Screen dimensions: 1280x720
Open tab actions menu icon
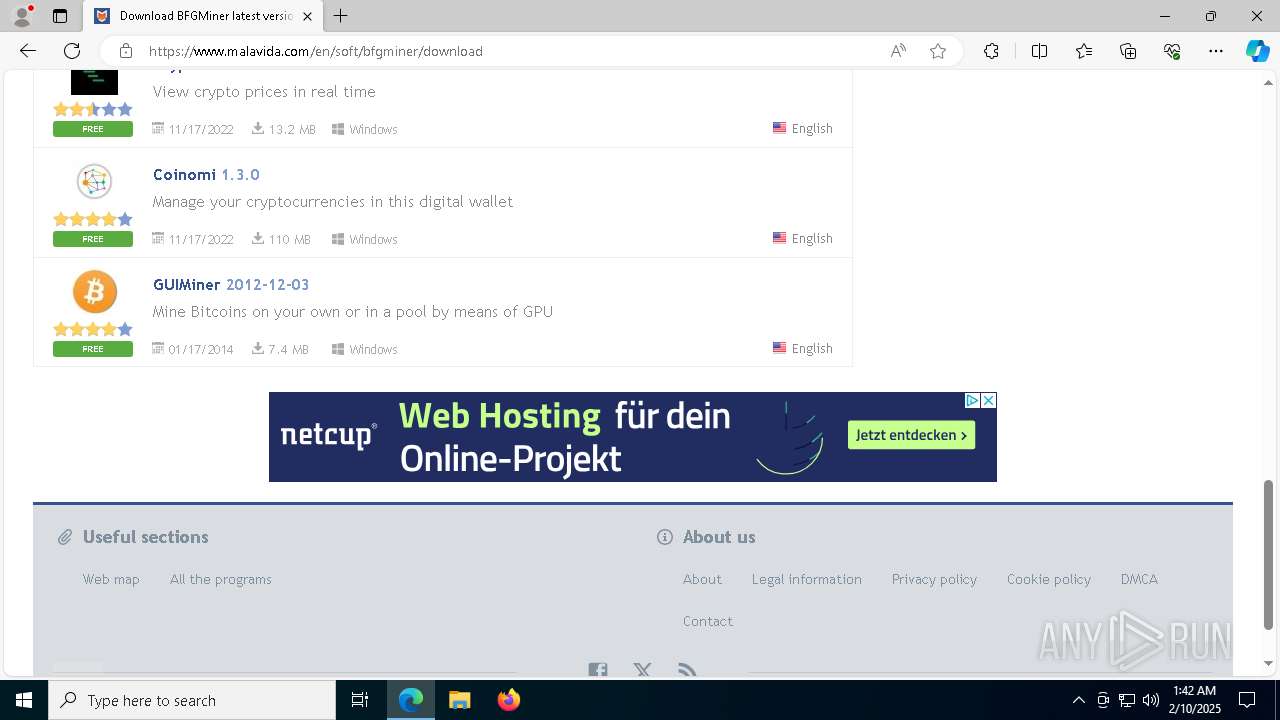(x=60, y=16)
